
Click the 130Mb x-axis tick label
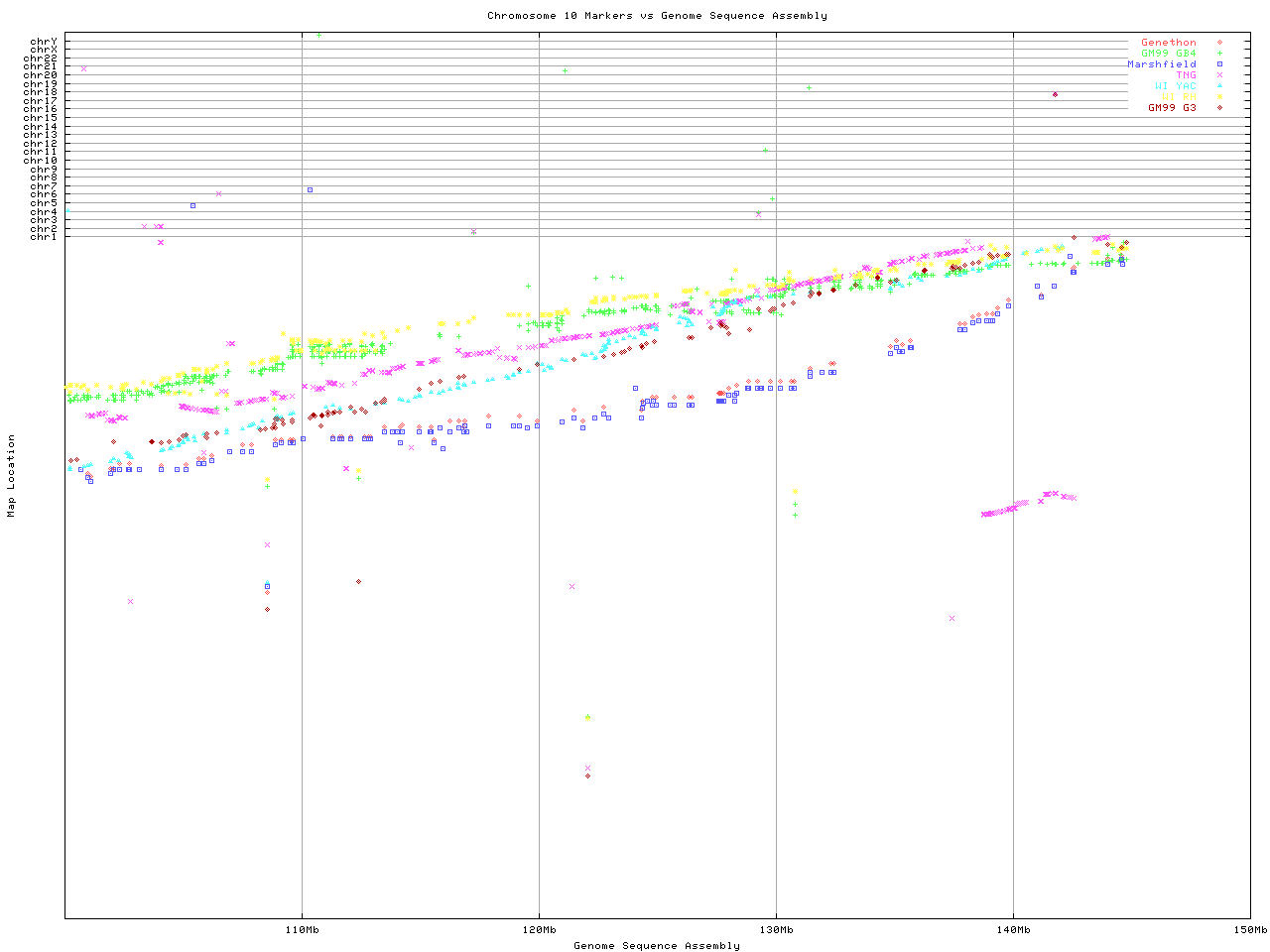click(x=776, y=930)
